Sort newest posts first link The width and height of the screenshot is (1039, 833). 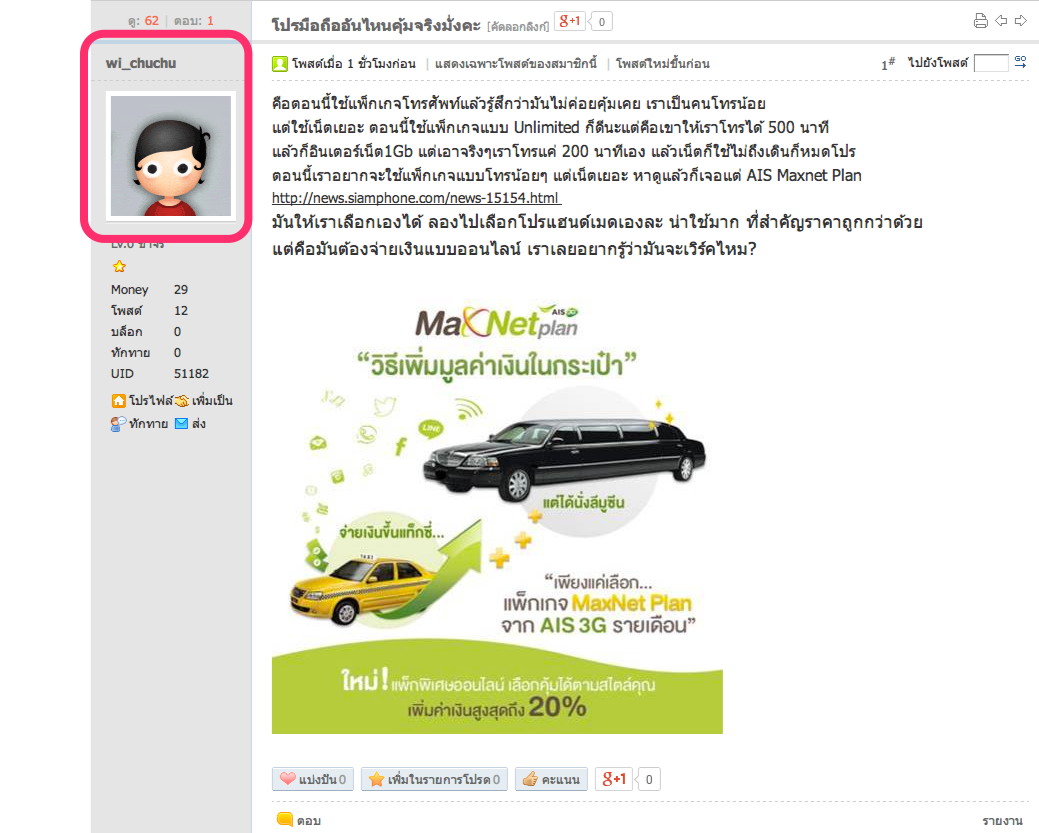tap(663, 64)
